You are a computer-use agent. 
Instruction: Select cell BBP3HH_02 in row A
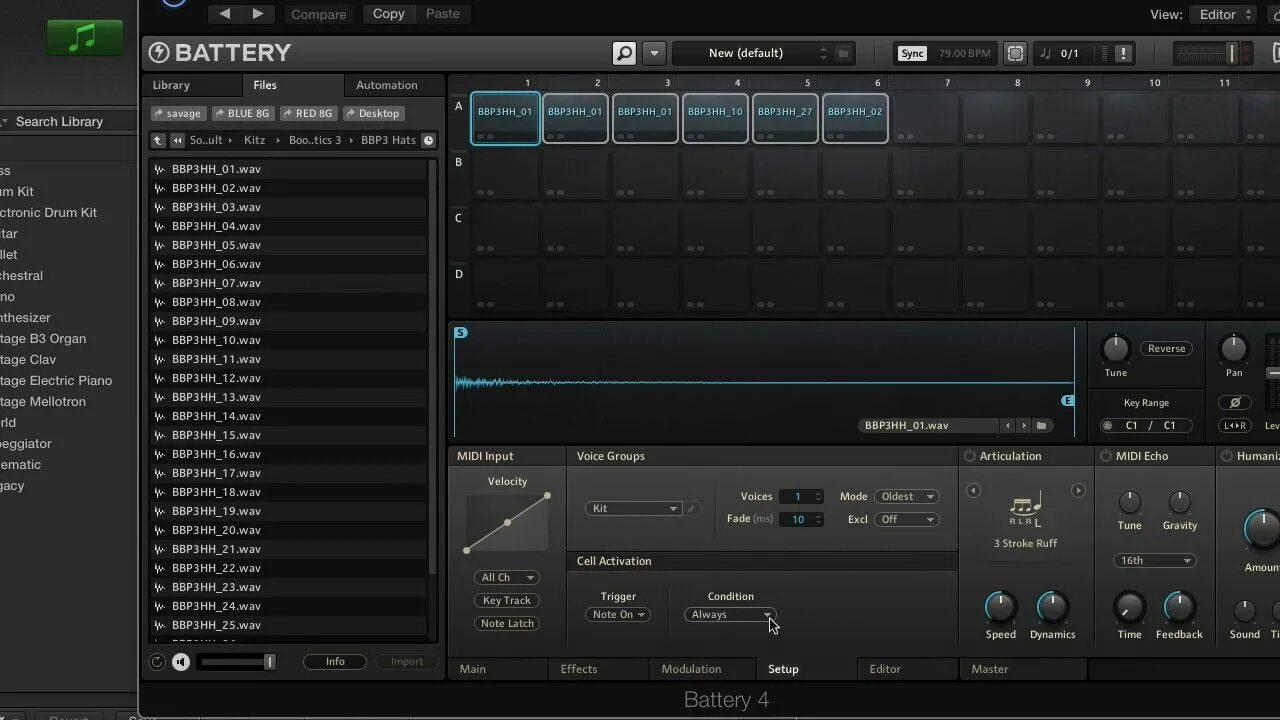click(855, 118)
